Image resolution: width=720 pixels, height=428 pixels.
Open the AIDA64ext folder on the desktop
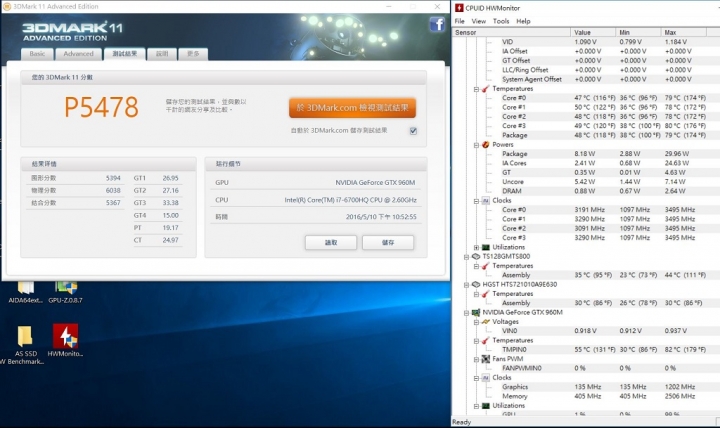coord(26,293)
